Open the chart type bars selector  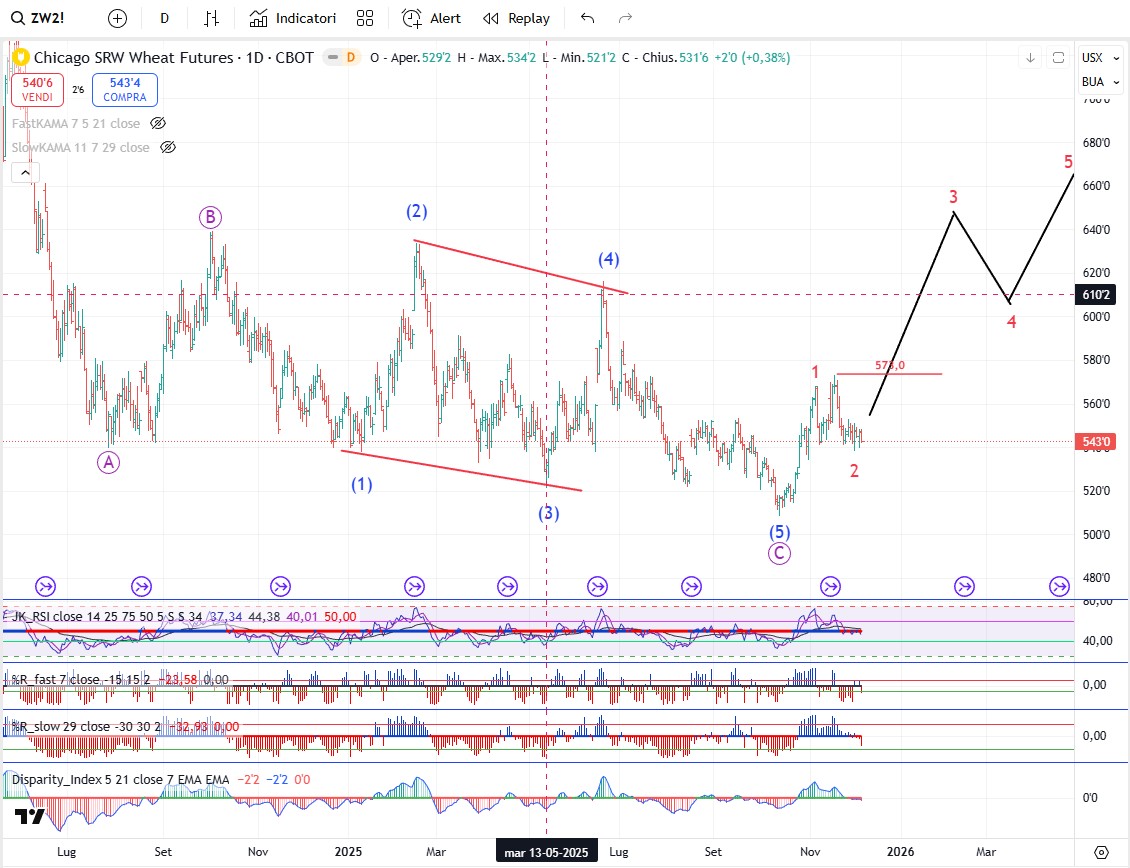tap(211, 18)
